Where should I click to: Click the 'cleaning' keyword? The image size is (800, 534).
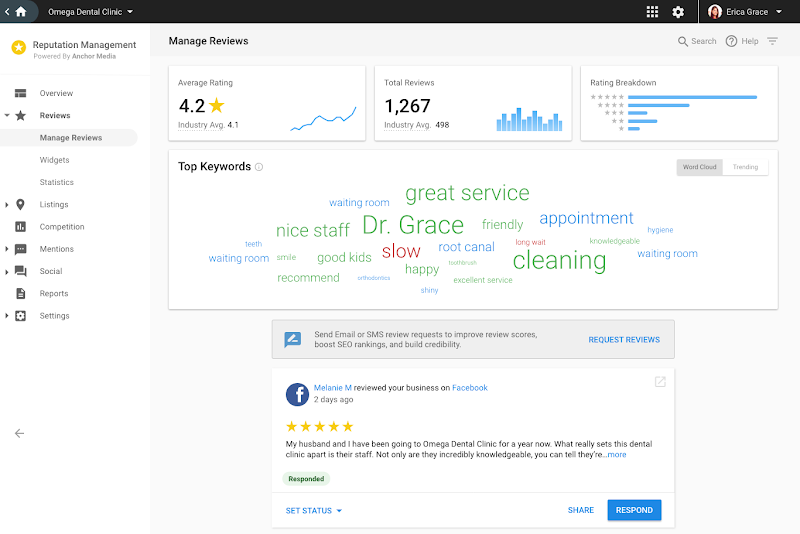pyautogui.click(x=559, y=261)
